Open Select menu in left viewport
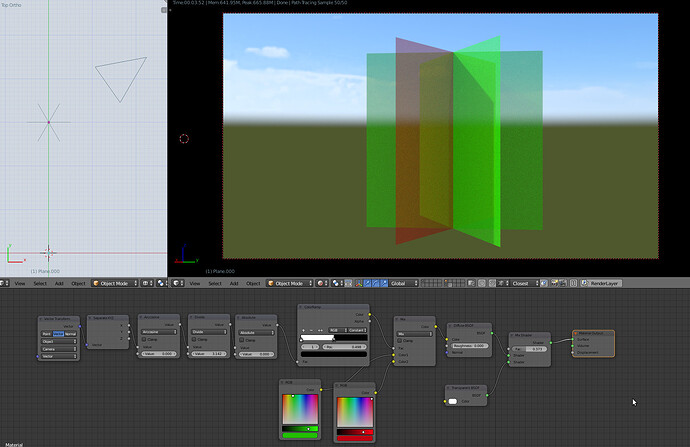690x447 pixels. coord(40,283)
